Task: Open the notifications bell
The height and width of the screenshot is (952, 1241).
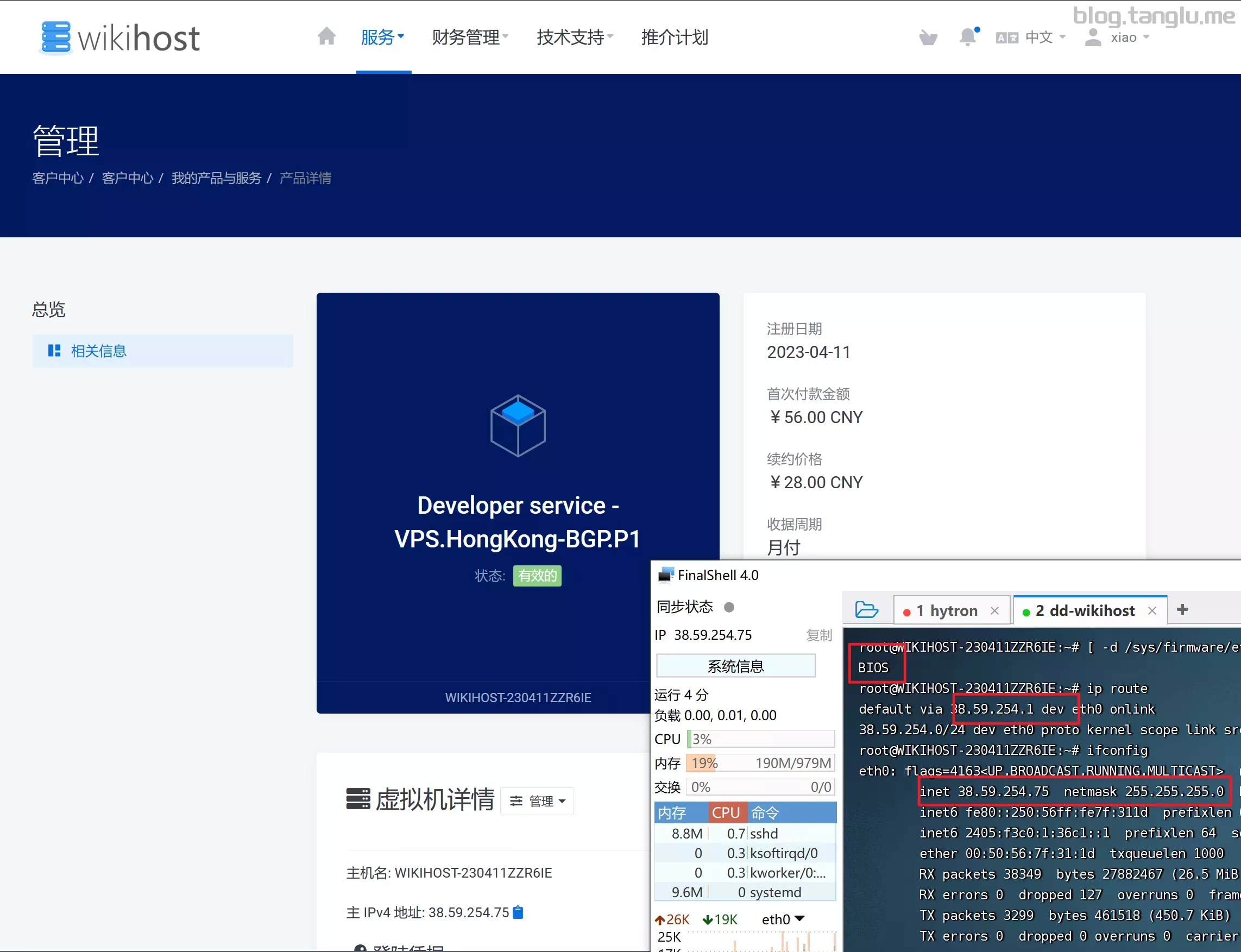Action: [968, 37]
